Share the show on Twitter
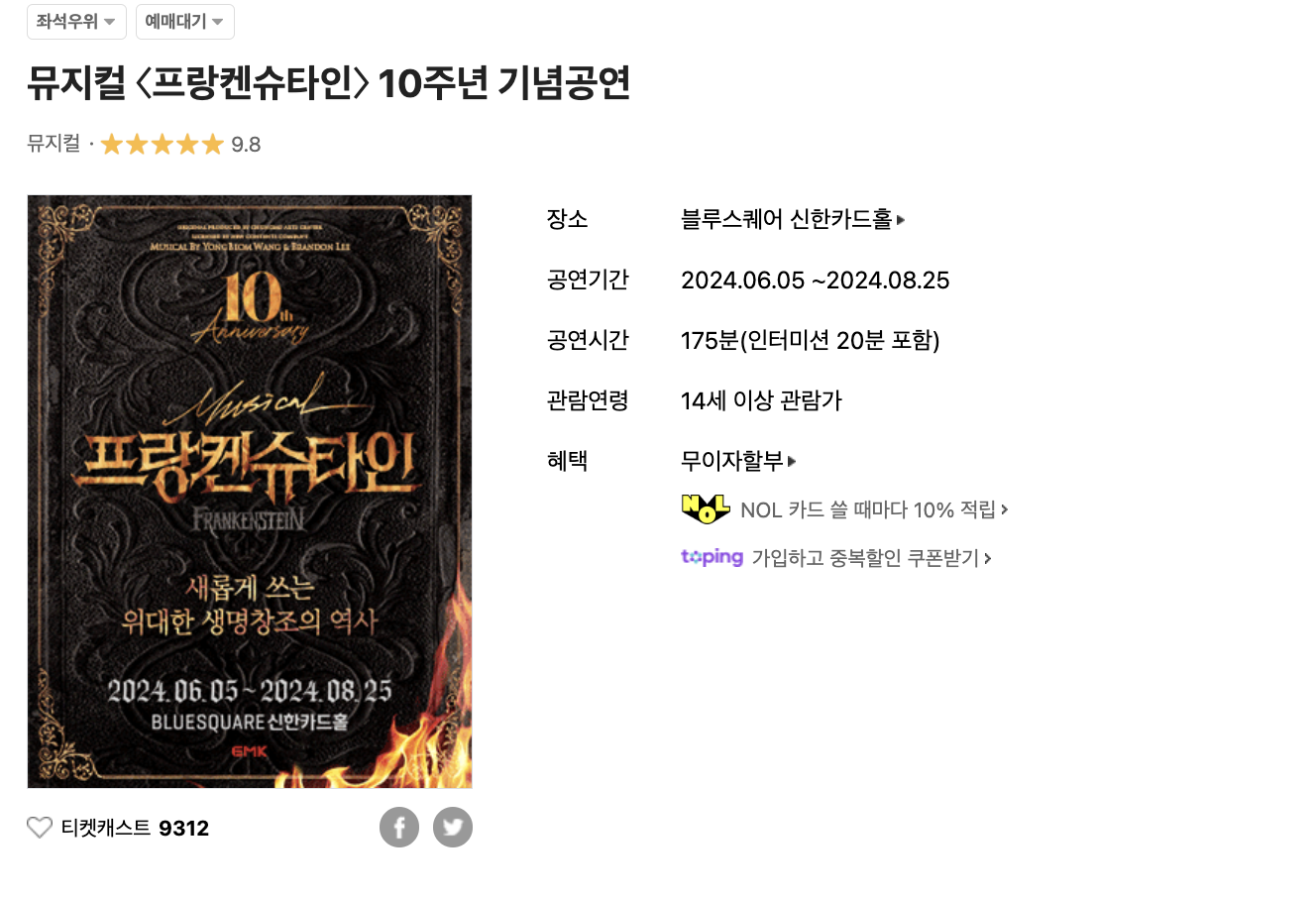 pyautogui.click(x=453, y=827)
